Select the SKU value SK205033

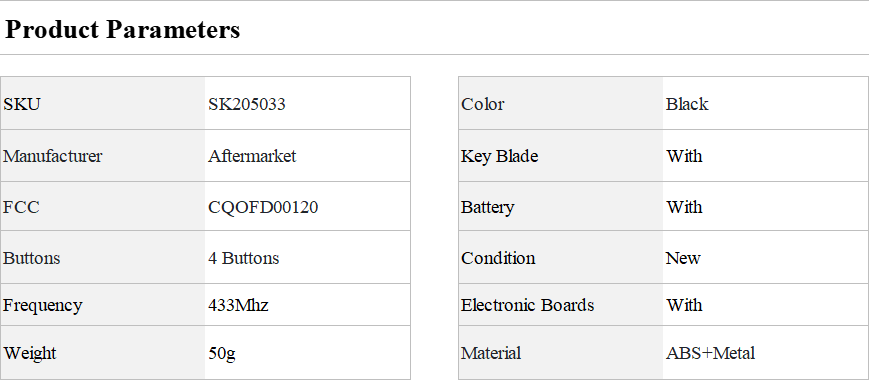pyautogui.click(x=247, y=104)
